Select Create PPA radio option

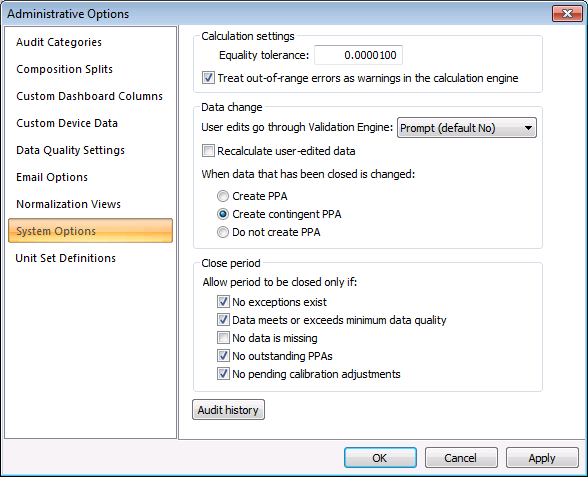point(223,196)
